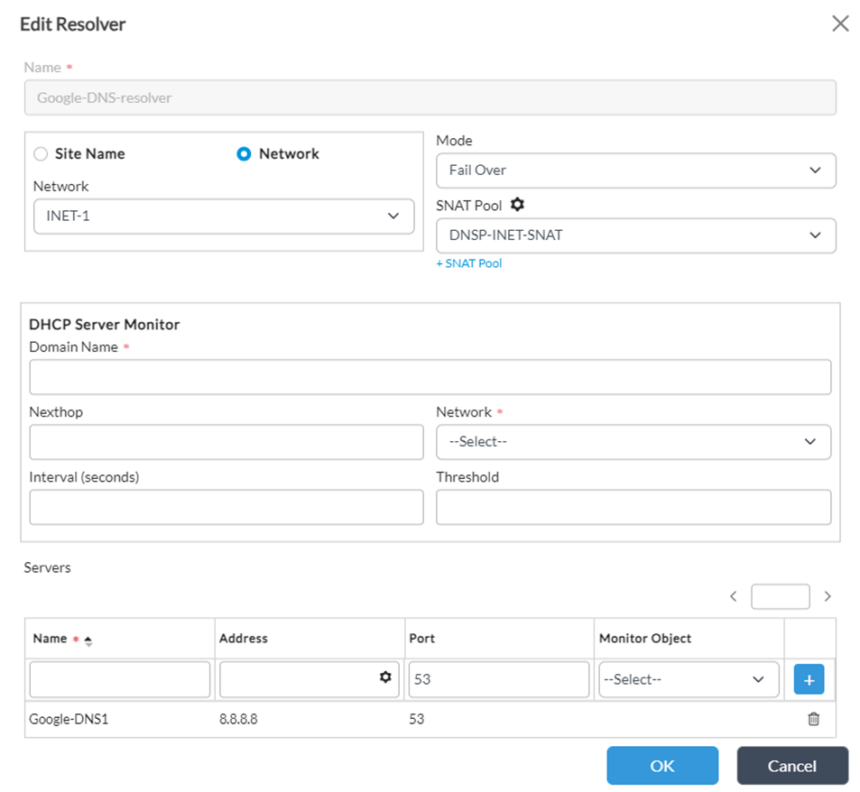Delete Google-DNS1 with the trash icon
The image size is (860, 792).
point(816,718)
